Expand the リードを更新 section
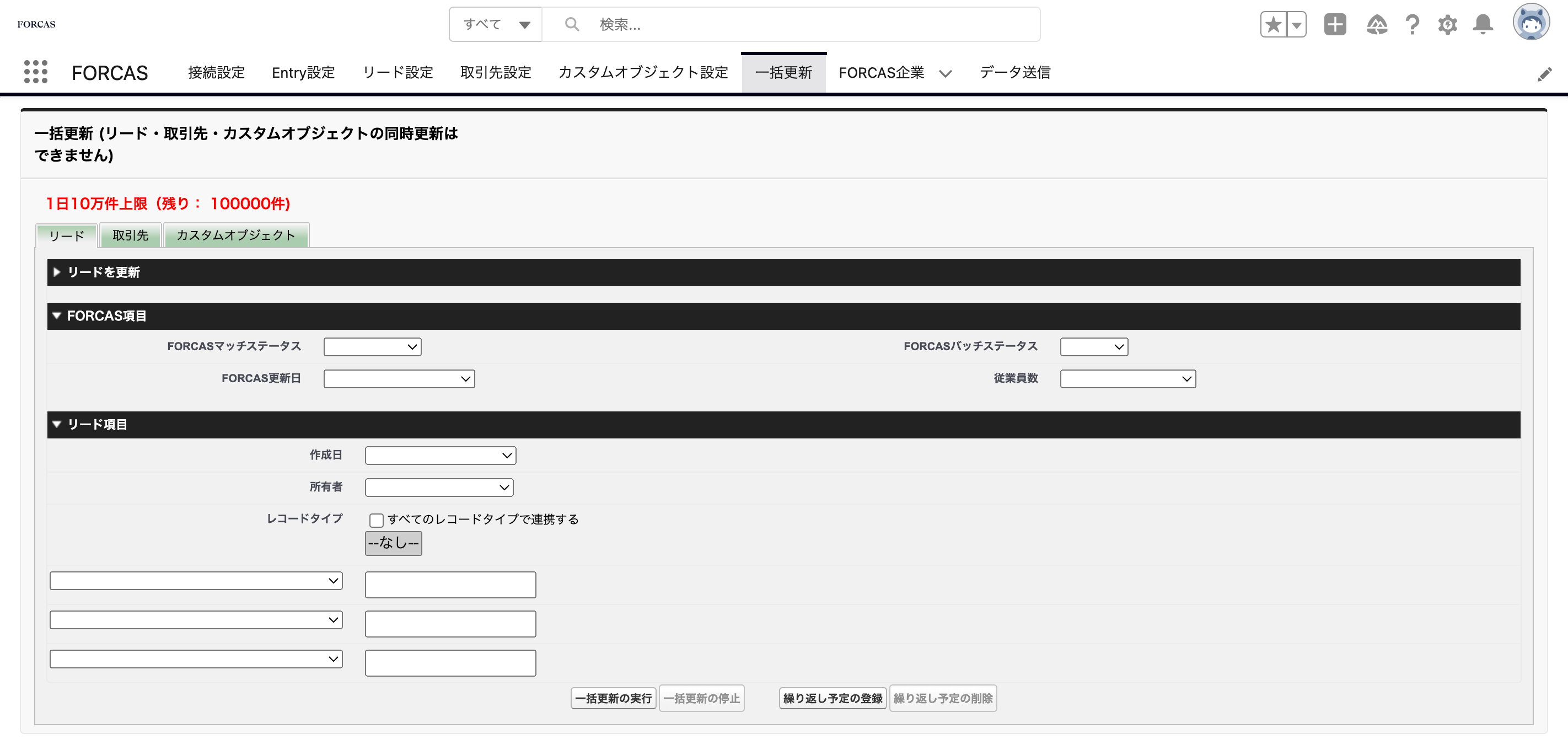 click(x=58, y=272)
